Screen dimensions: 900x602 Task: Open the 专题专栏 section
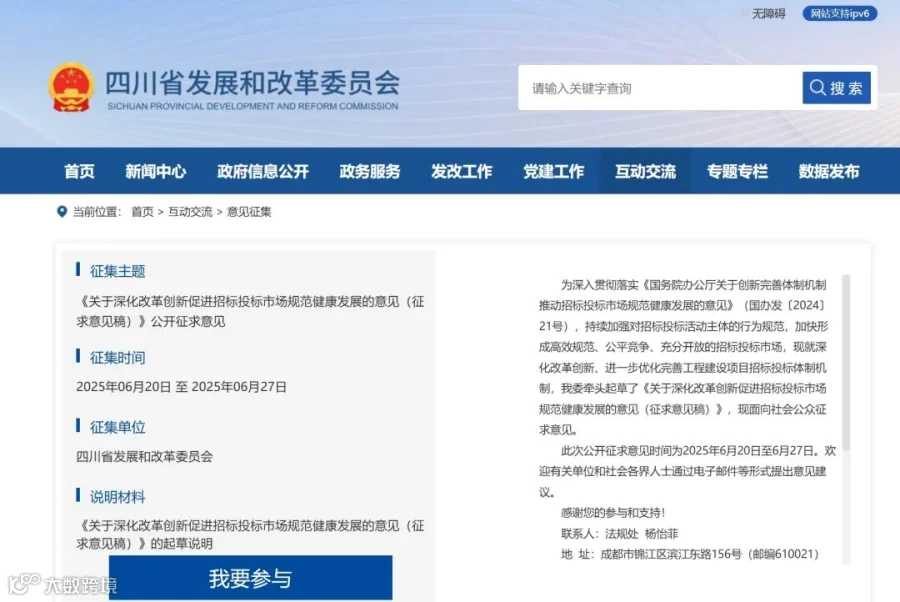click(x=738, y=171)
